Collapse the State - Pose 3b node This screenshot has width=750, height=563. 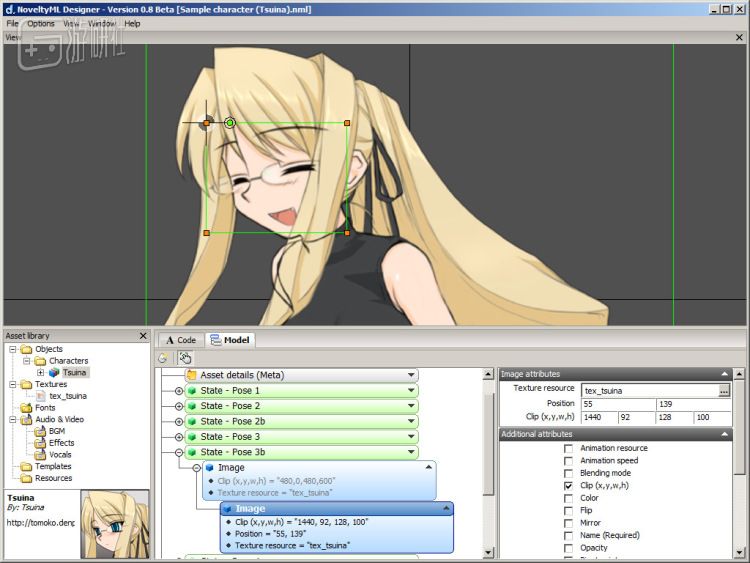point(179,452)
